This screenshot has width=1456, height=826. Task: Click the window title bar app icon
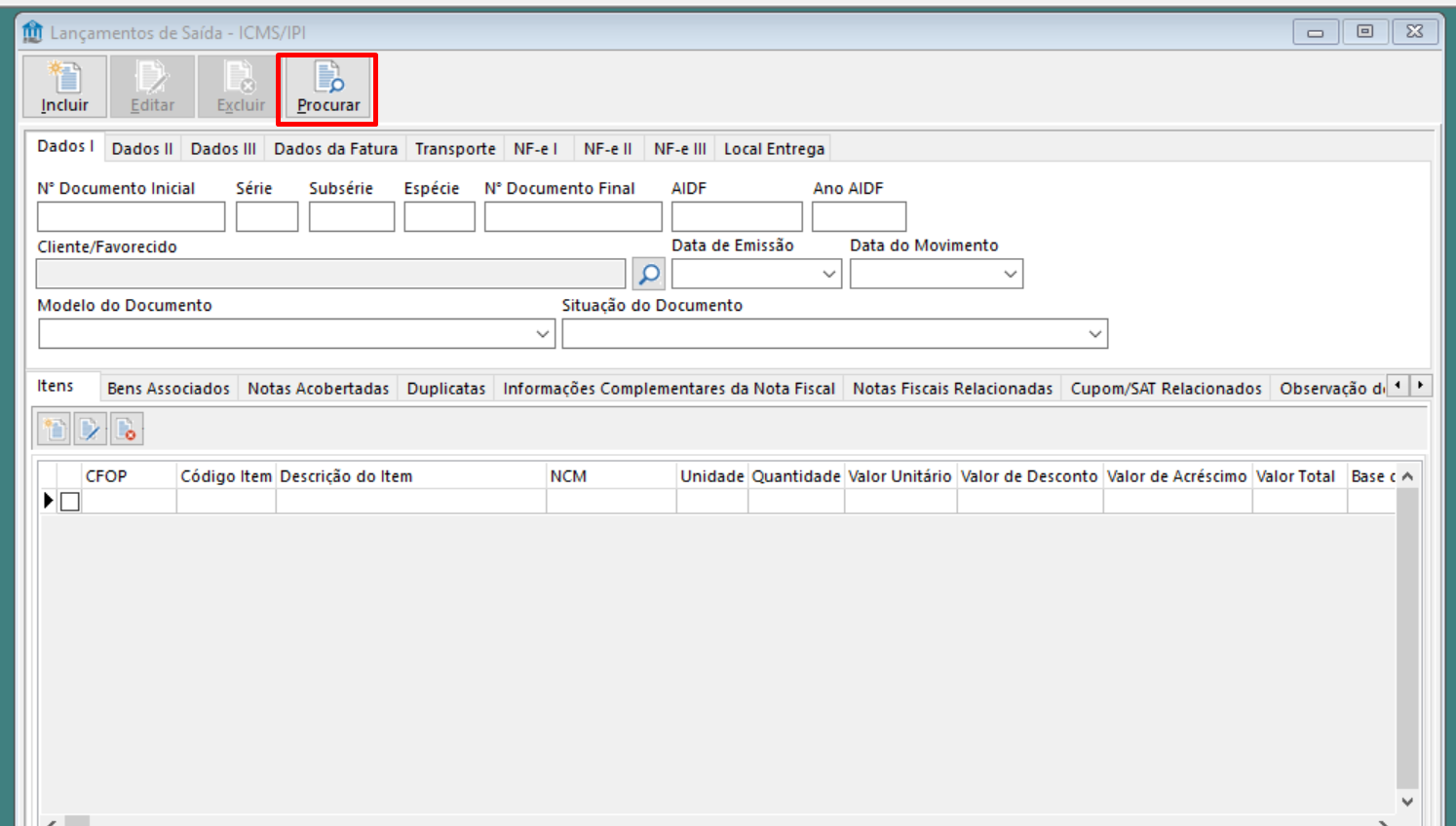coord(33,32)
